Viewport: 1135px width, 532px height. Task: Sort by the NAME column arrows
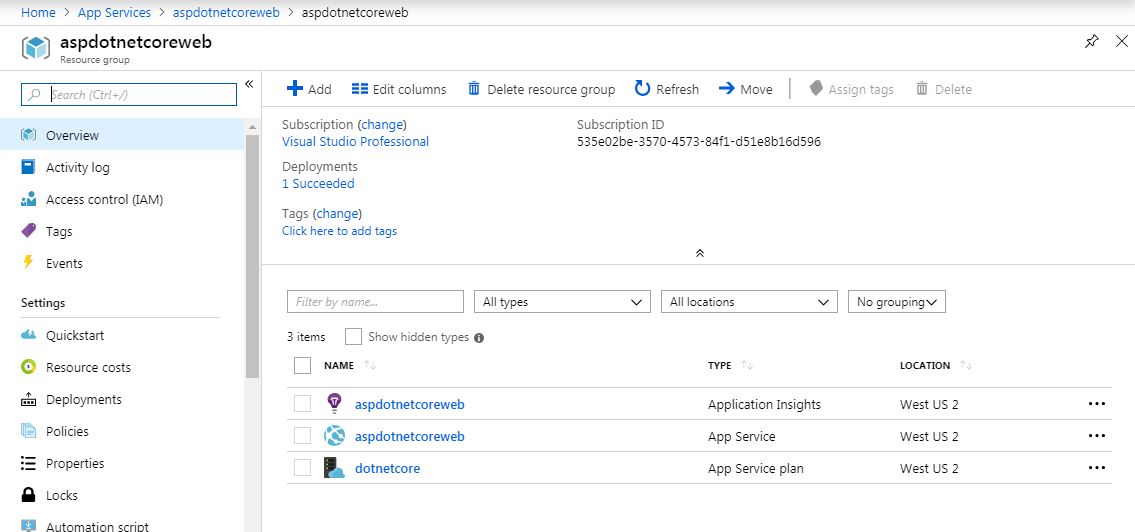coord(370,366)
